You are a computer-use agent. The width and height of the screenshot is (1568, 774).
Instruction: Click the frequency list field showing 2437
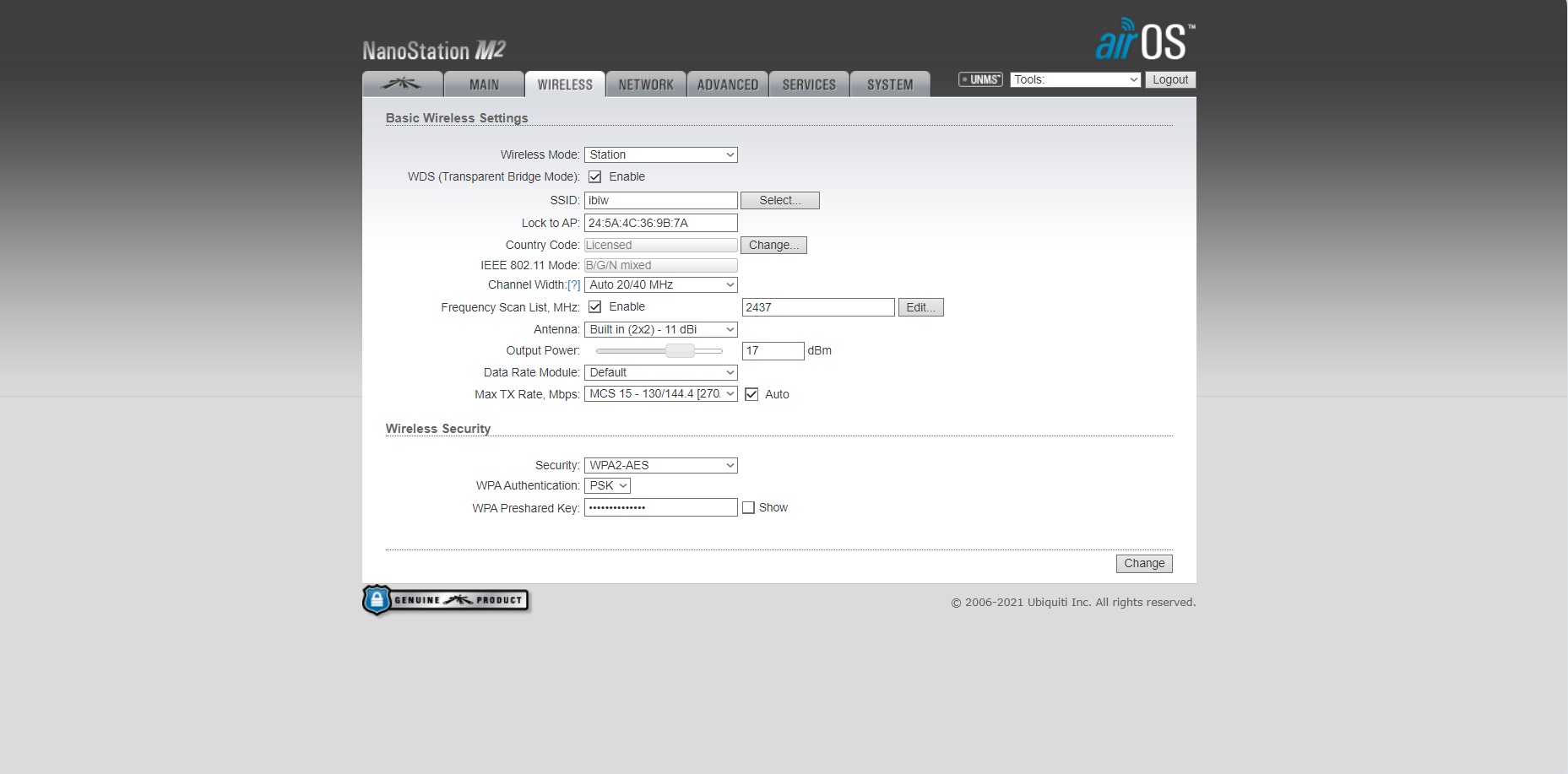point(818,307)
